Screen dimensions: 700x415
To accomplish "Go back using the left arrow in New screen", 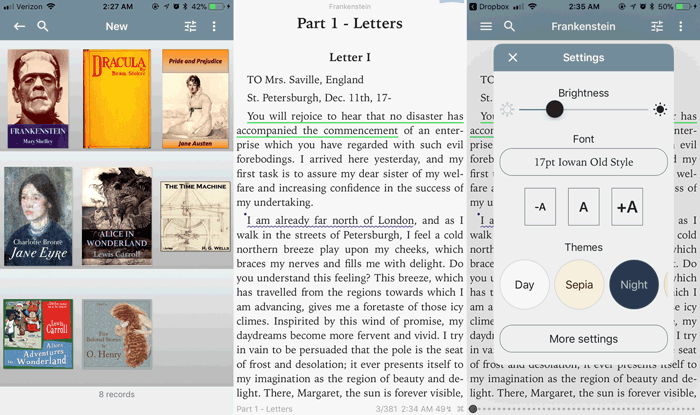I will click(19, 26).
